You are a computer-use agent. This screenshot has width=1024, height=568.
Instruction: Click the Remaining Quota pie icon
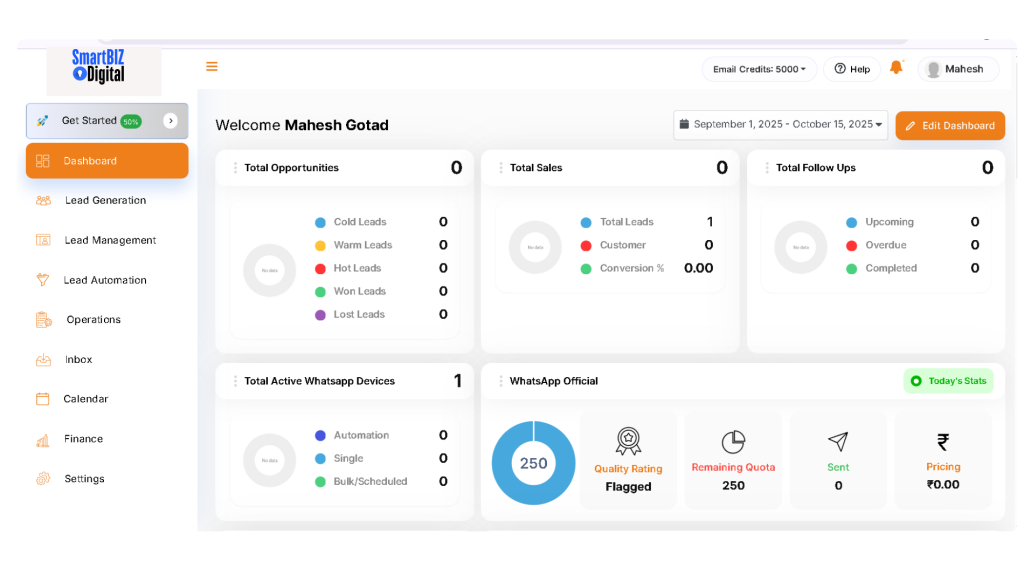tap(733, 442)
